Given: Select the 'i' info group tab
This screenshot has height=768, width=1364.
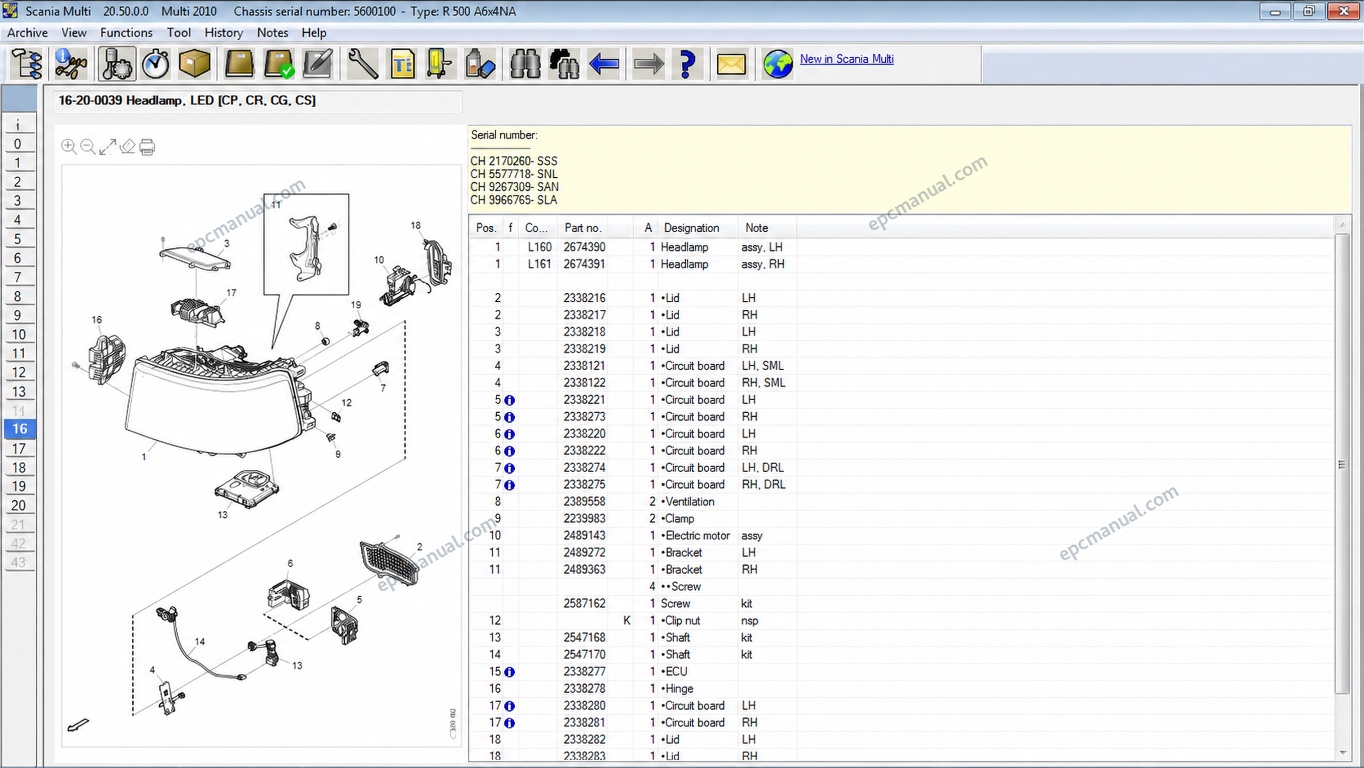Looking at the screenshot, I should click(x=19, y=125).
